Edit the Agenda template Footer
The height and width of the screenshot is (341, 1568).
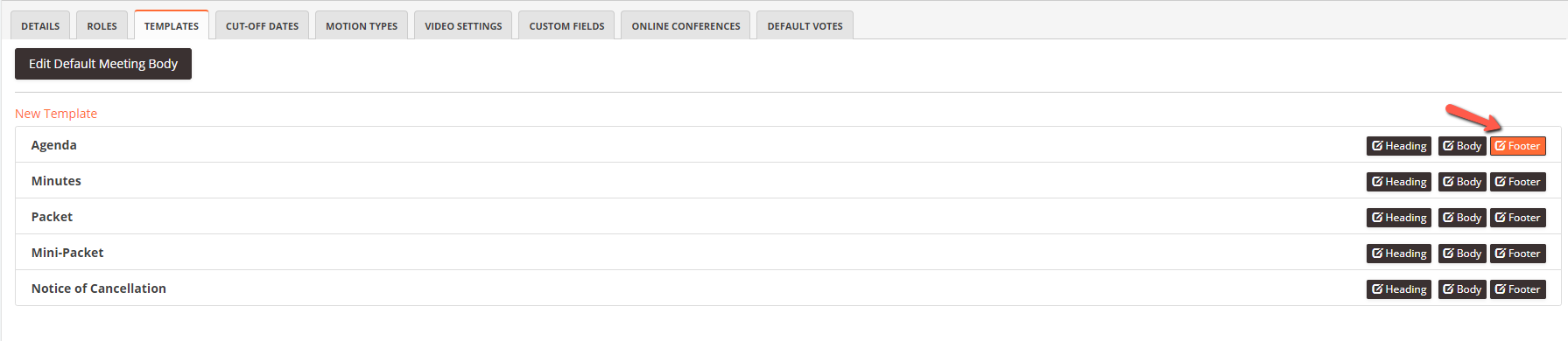tap(1518, 146)
